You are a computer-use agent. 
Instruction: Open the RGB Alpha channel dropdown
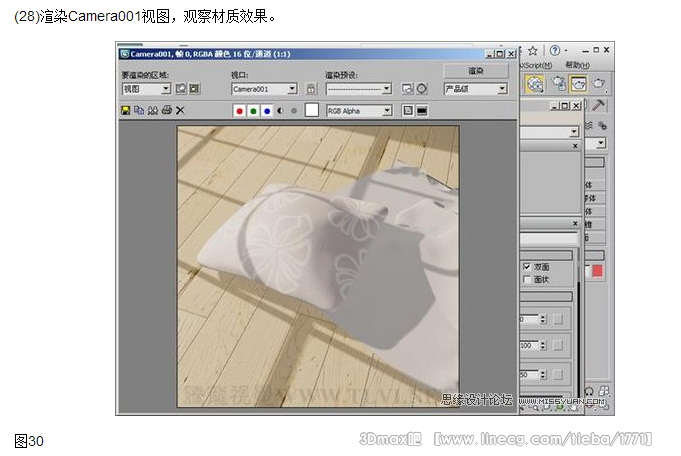pos(359,111)
